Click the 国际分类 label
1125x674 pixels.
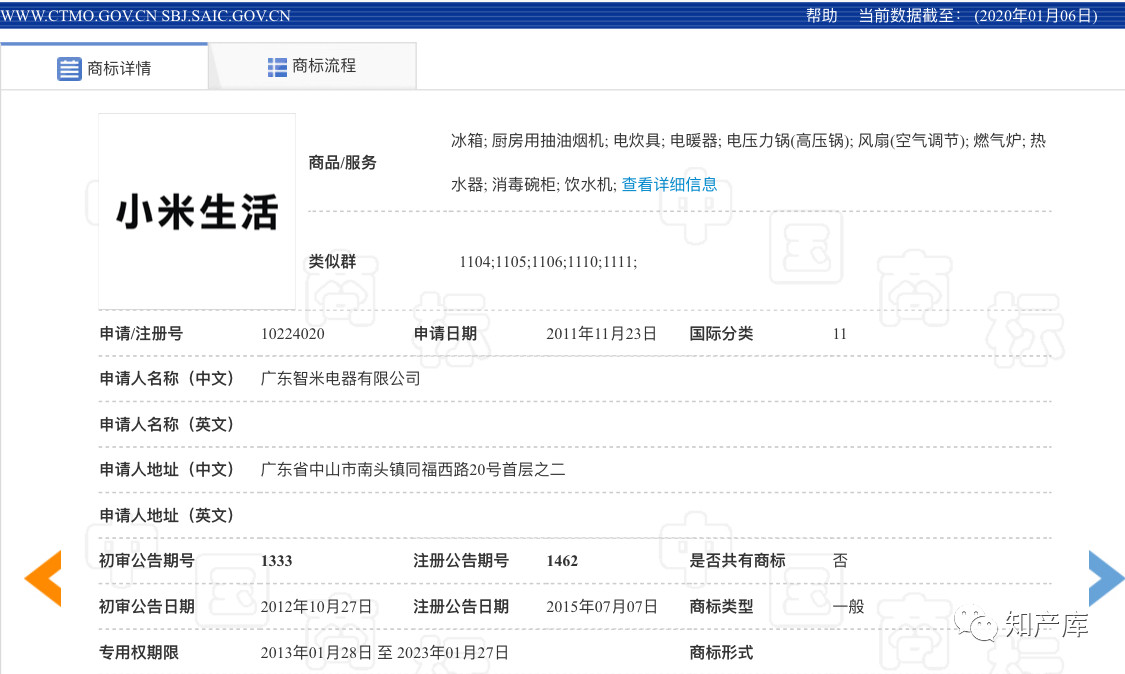tap(721, 334)
